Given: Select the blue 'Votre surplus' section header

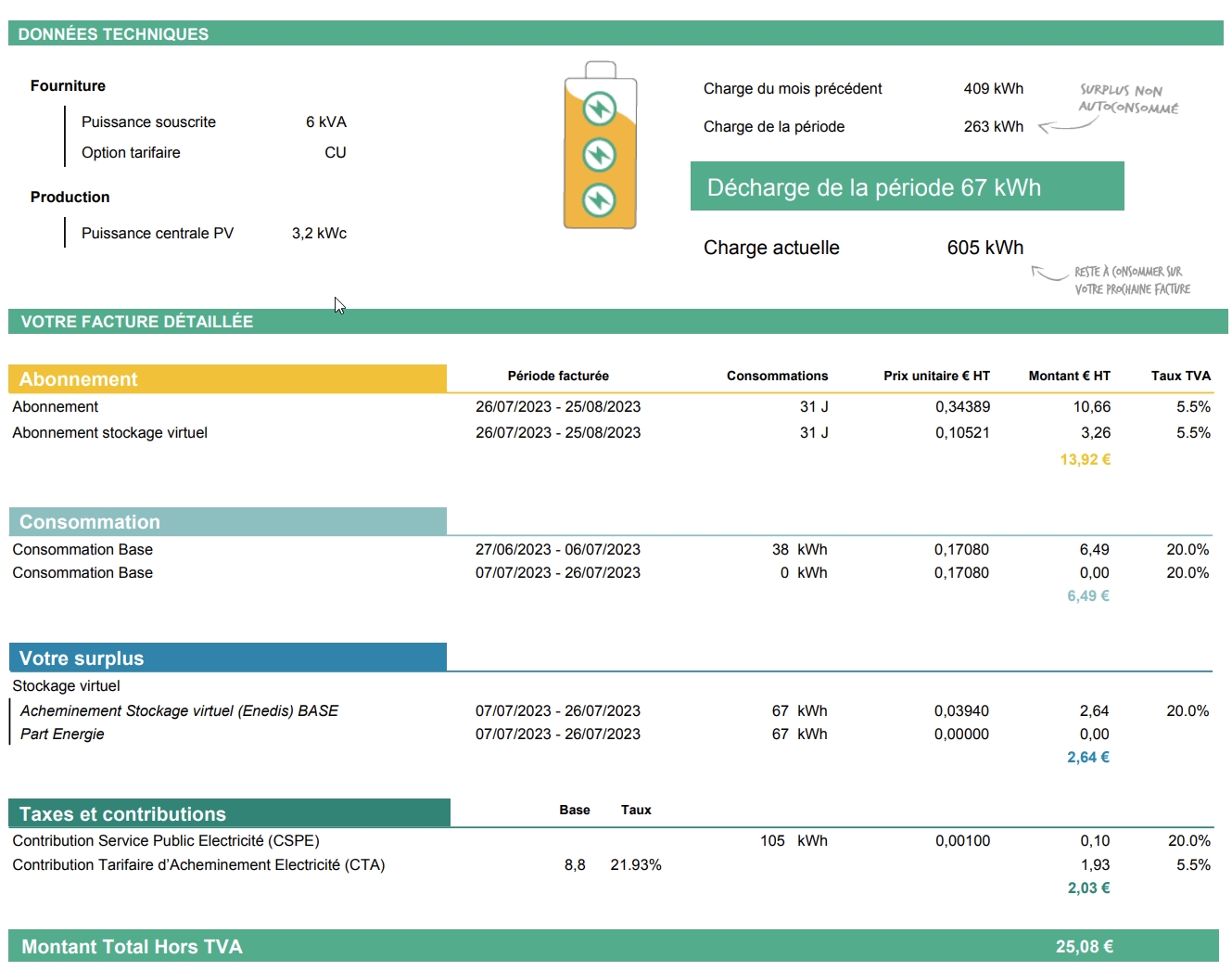Looking at the screenshot, I should pyautogui.click(x=227, y=658).
